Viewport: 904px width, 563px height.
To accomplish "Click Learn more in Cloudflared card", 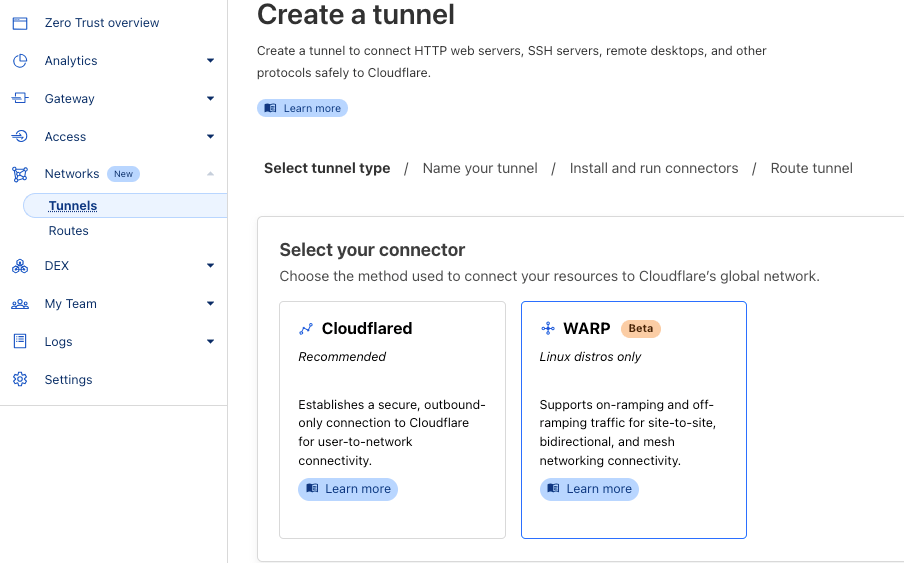I will [348, 489].
